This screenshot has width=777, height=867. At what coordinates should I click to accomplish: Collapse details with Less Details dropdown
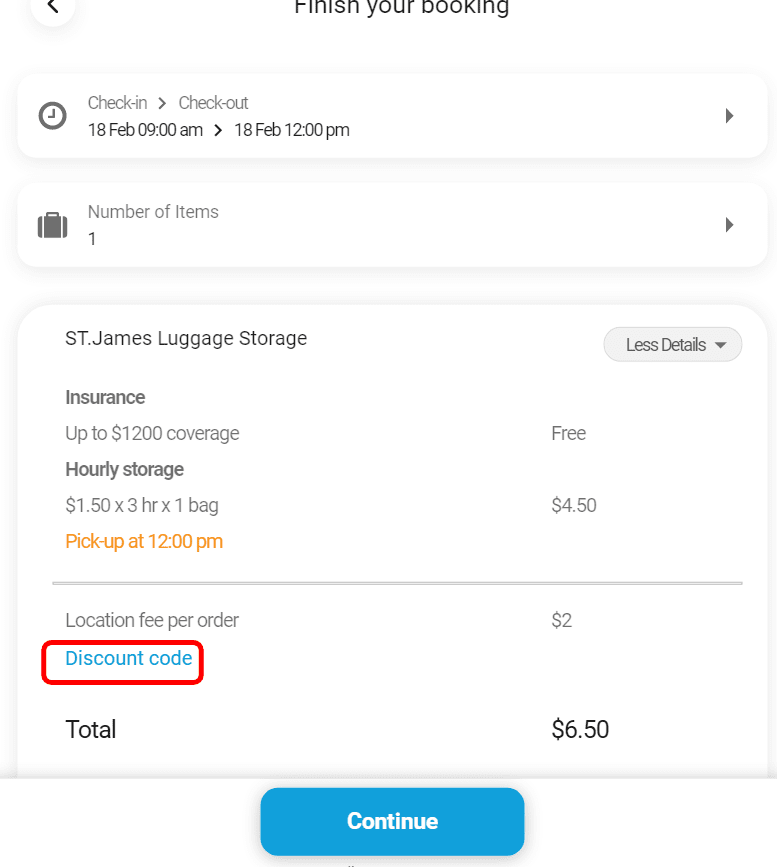(x=672, y=345)
